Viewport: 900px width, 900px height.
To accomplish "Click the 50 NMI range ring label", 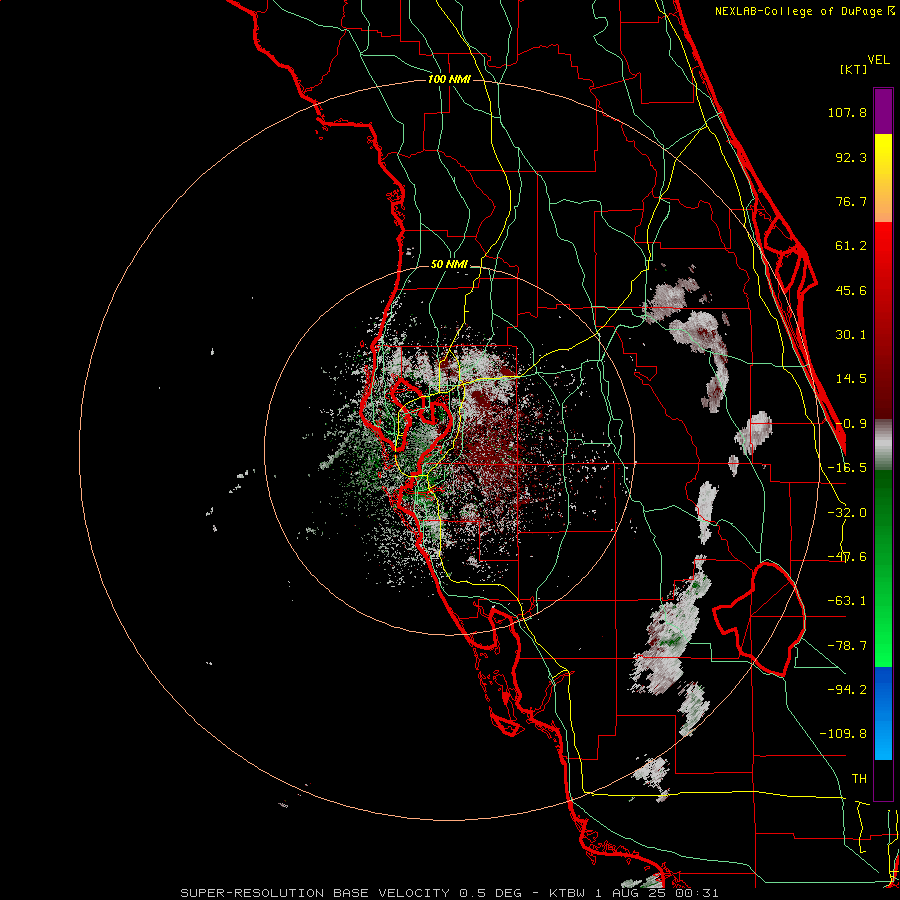I will (449, 265).
